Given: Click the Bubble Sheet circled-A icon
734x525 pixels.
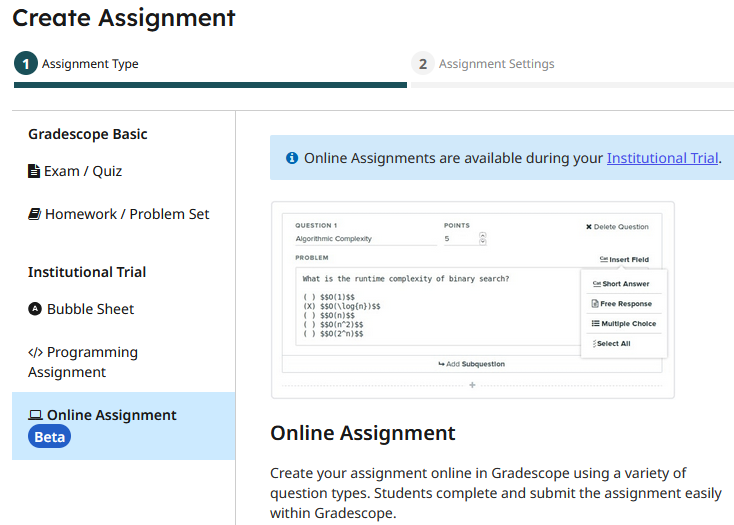Looking at the screenshot, I should (35, 309).
